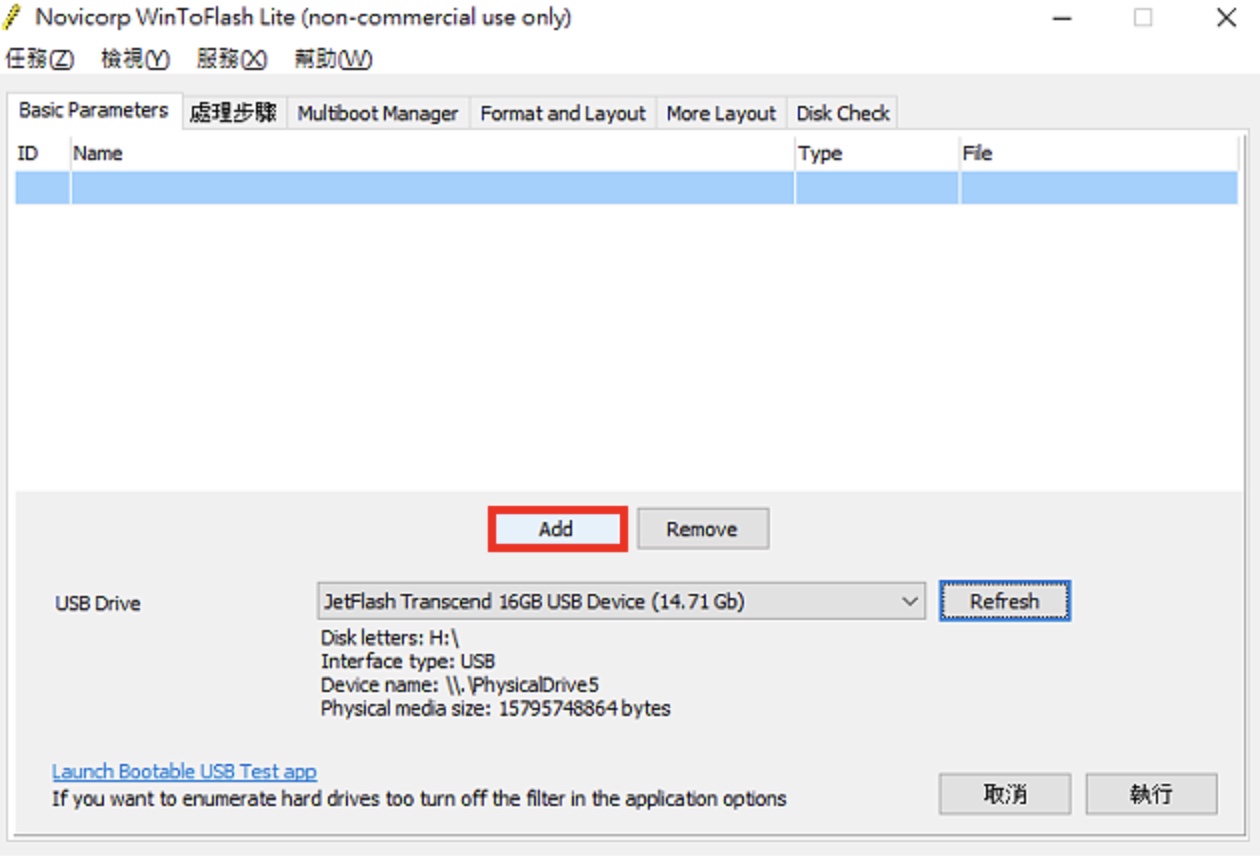This screenshot has height=856, width=1260.
Task: Open the 服務(X) menu
Action: pos(232,59)
